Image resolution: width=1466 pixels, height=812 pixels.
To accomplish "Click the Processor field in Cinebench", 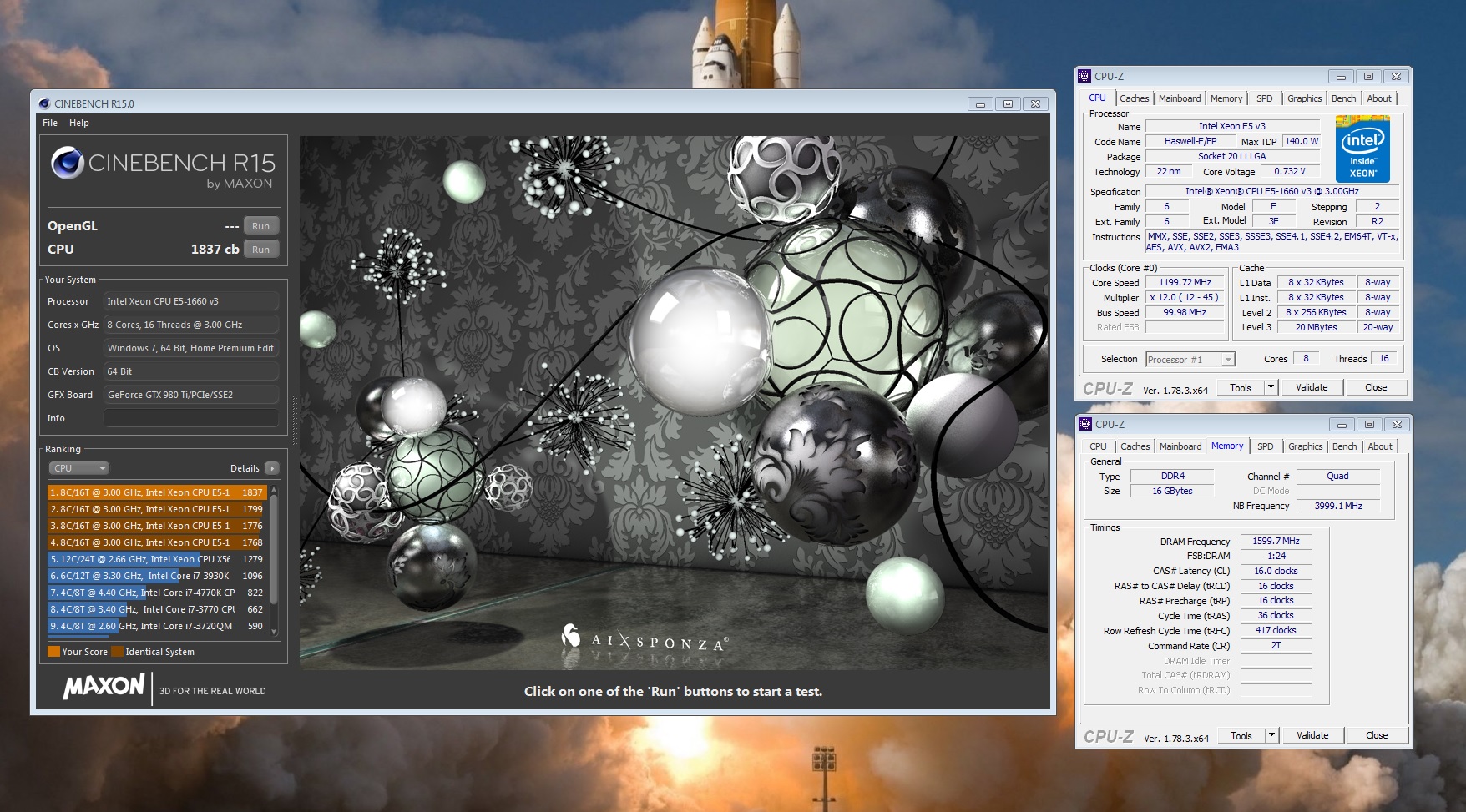I will [x=191, y=301].
